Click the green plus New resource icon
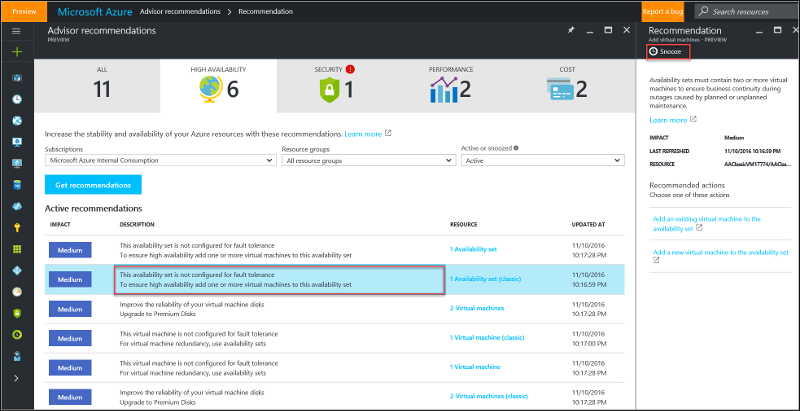 16,51
